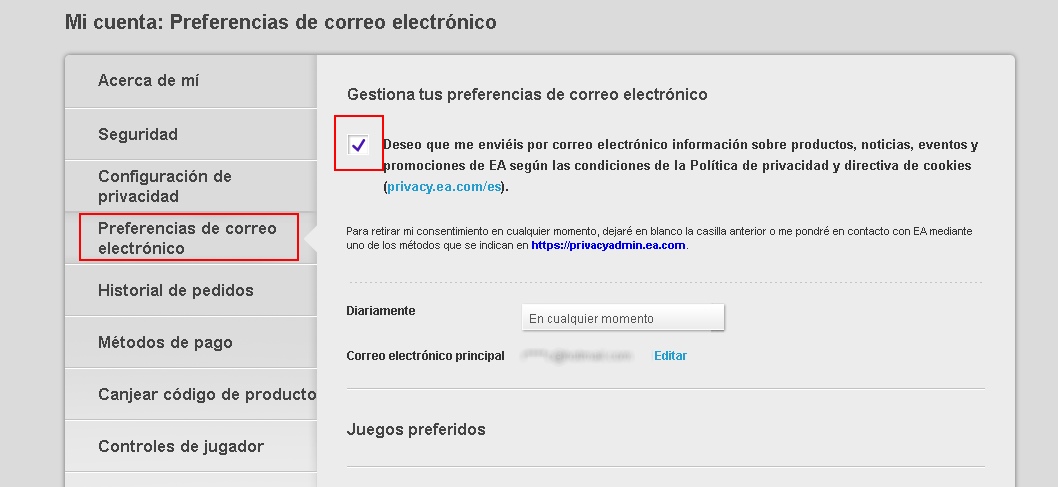Click the blurred primary email address

pos(578,356)
